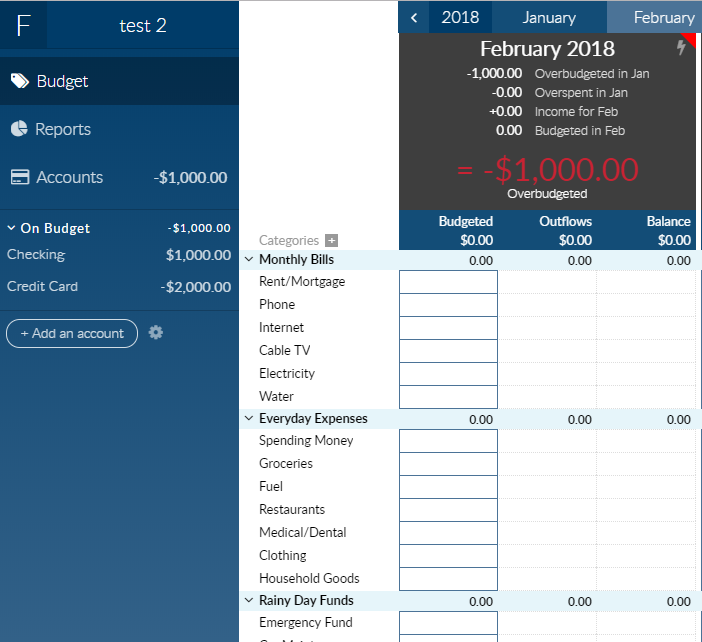Image resolution: width=702 pixels, height=642 pixels.
Task: Collapse the Monthly Bills category group
Action: [249, 259]
